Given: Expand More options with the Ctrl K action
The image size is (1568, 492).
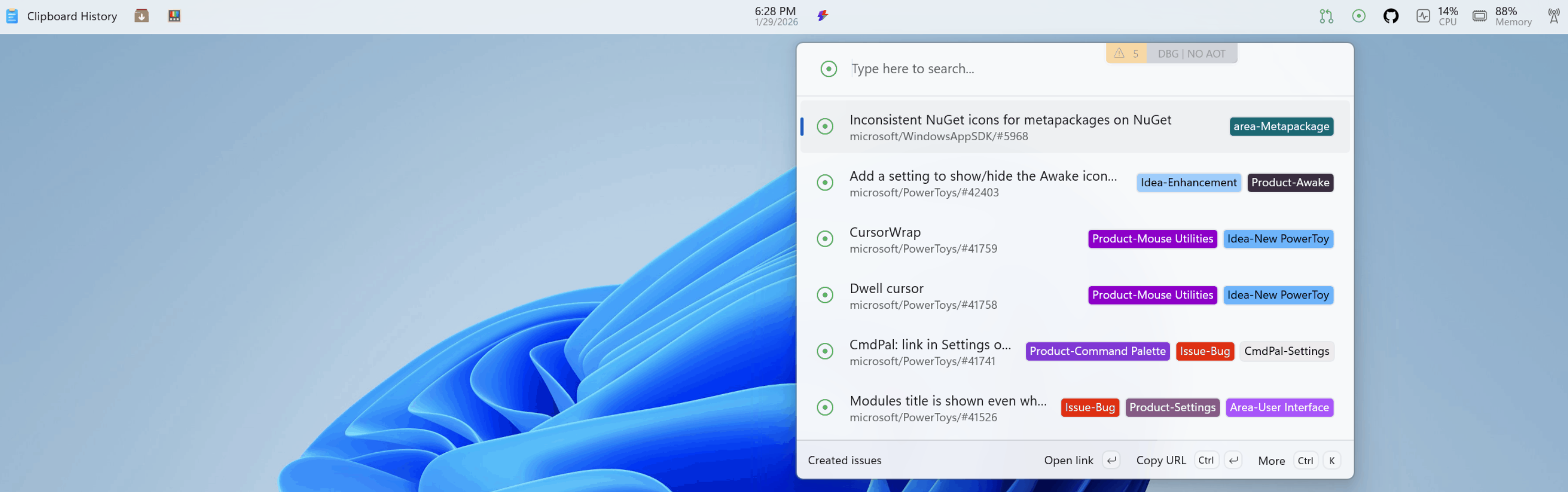Looking at the screenshot, I should [x=1272, y=461].
